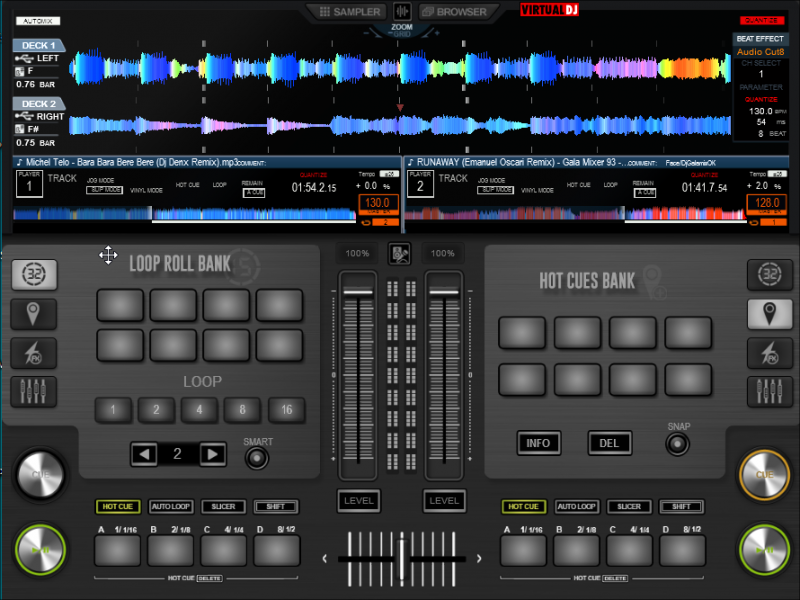Move crossfader left with left arrow
Image resolution: width=800 pixels, height=600 pixels.
point(324,559)
